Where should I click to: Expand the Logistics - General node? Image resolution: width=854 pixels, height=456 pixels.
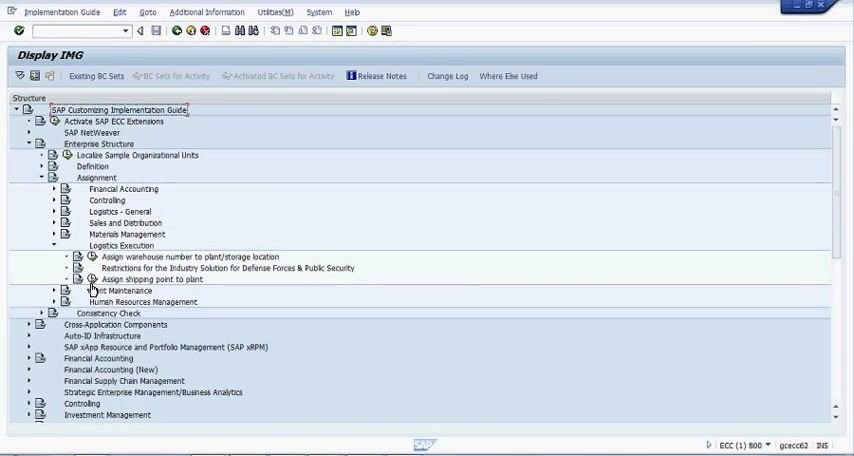[54, 211]
